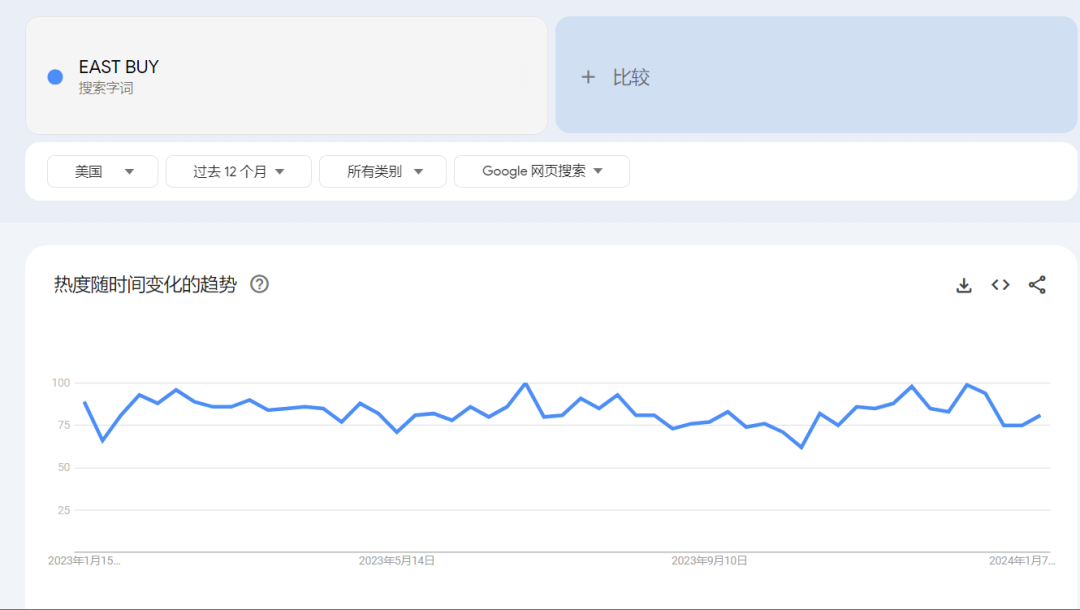Download the trend data as CSV

pos(964,285)
